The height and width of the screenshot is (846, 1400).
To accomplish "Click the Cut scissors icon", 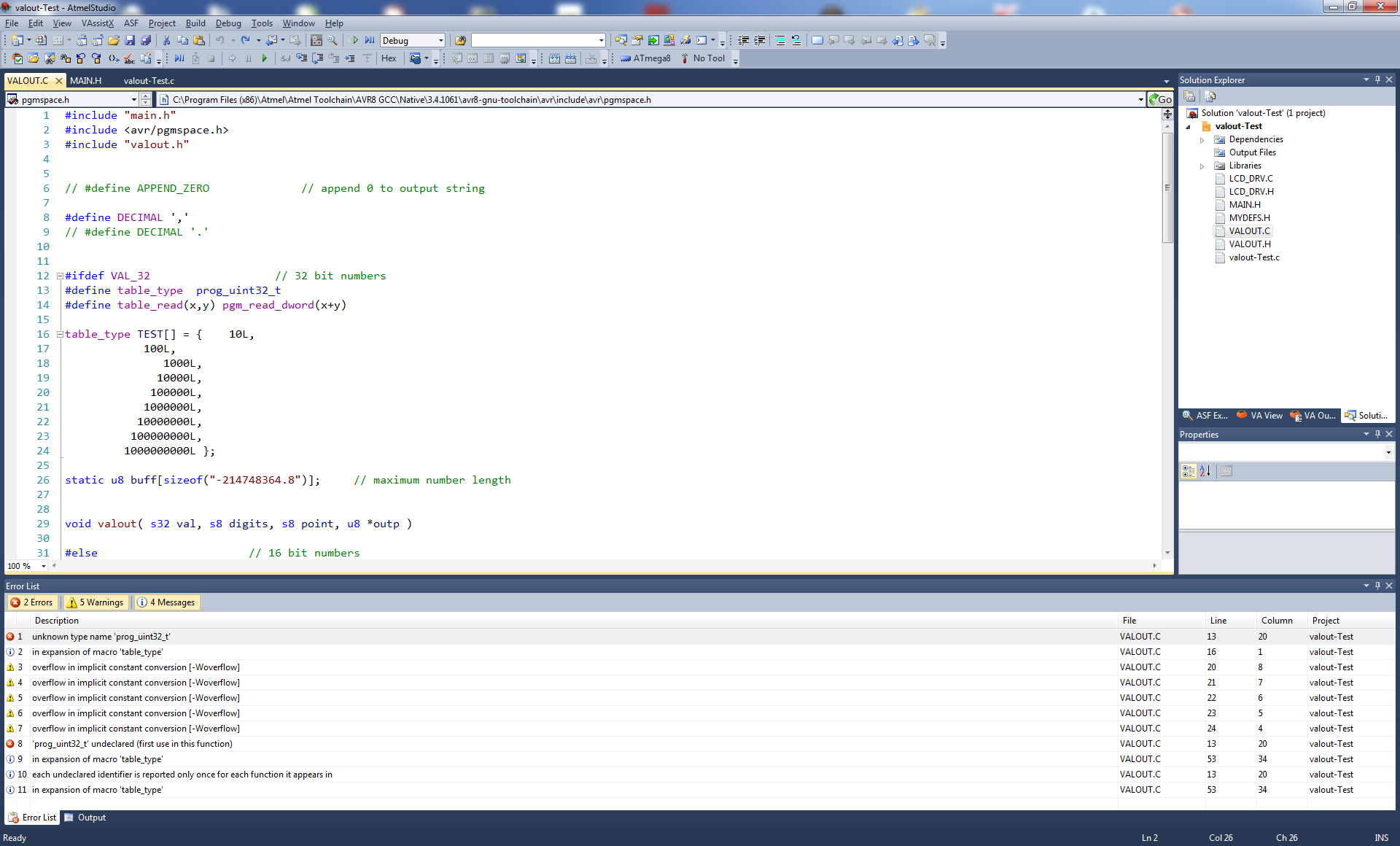I will 167,41.
